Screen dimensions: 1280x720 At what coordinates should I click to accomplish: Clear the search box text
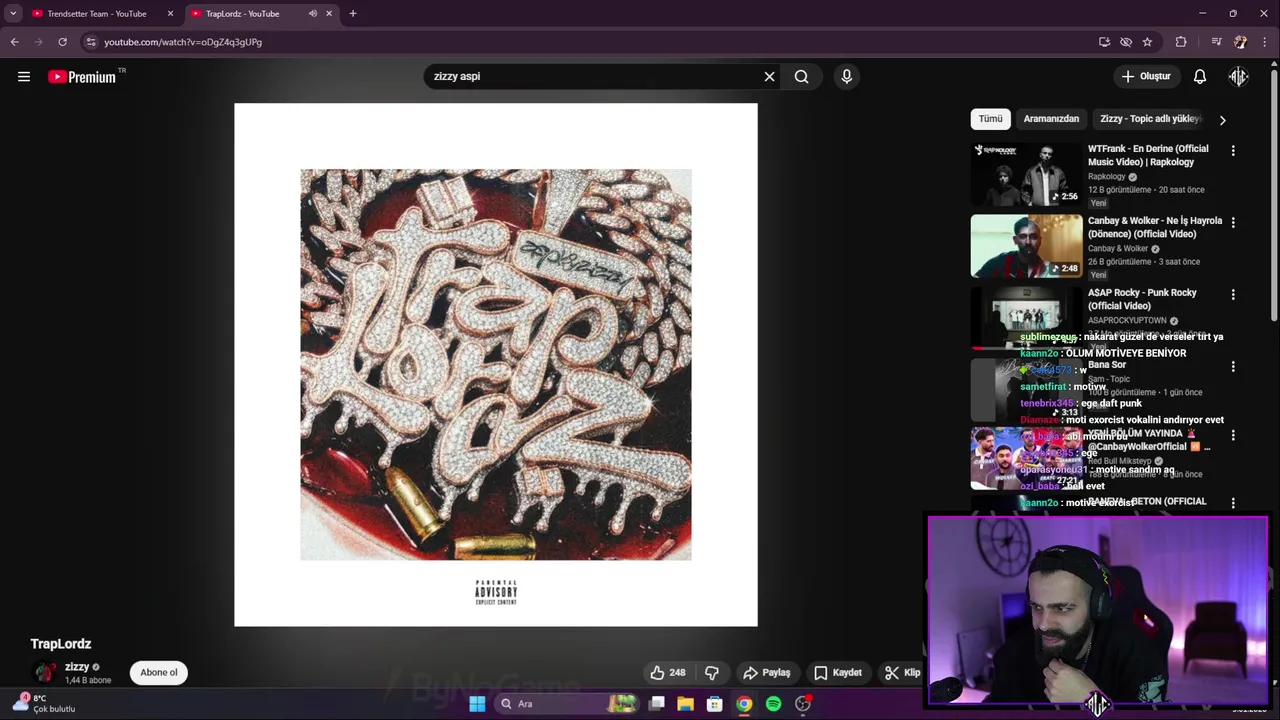(x=769, y=77)
